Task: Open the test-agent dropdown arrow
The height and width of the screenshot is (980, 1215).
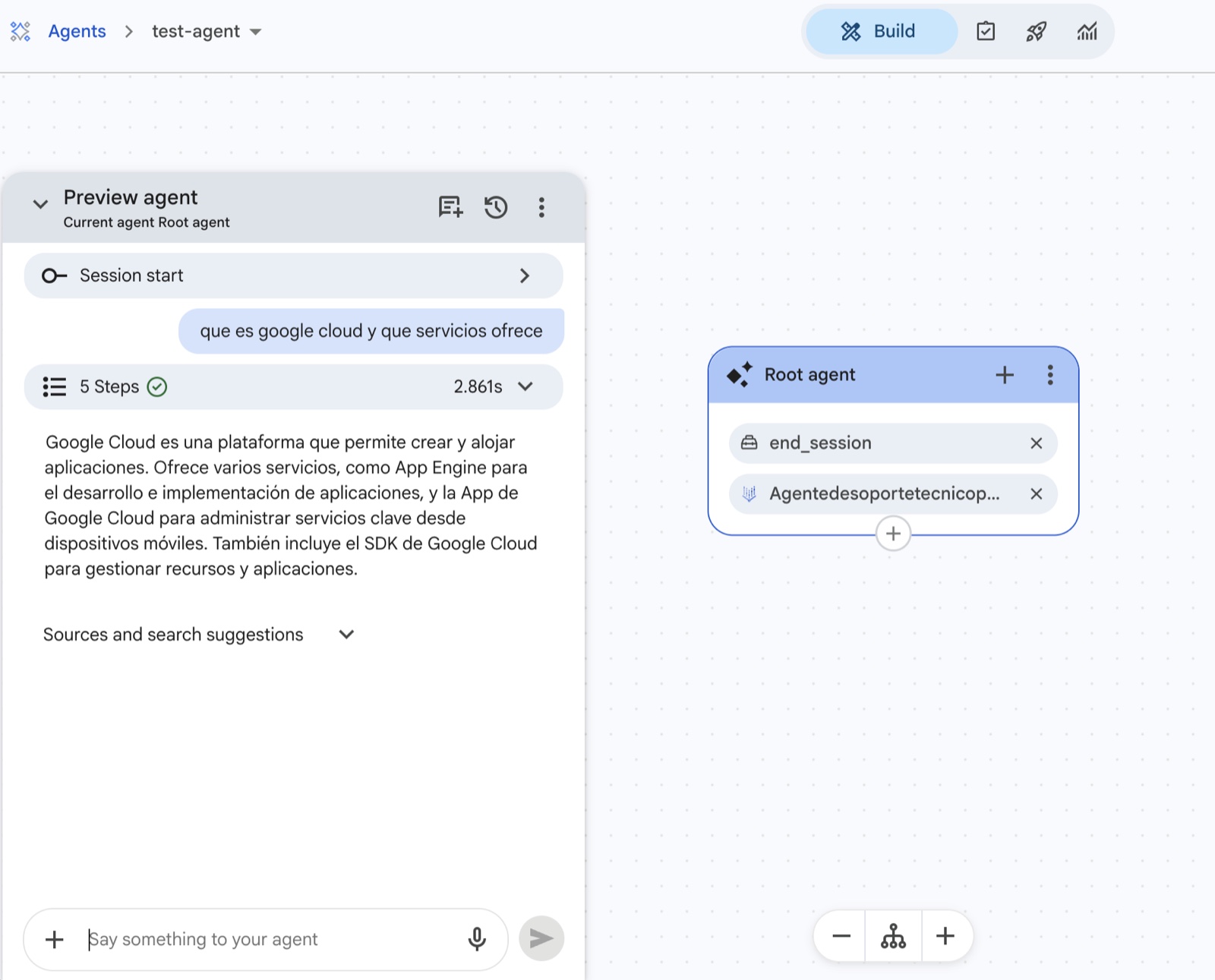Action: coord(255,32)
